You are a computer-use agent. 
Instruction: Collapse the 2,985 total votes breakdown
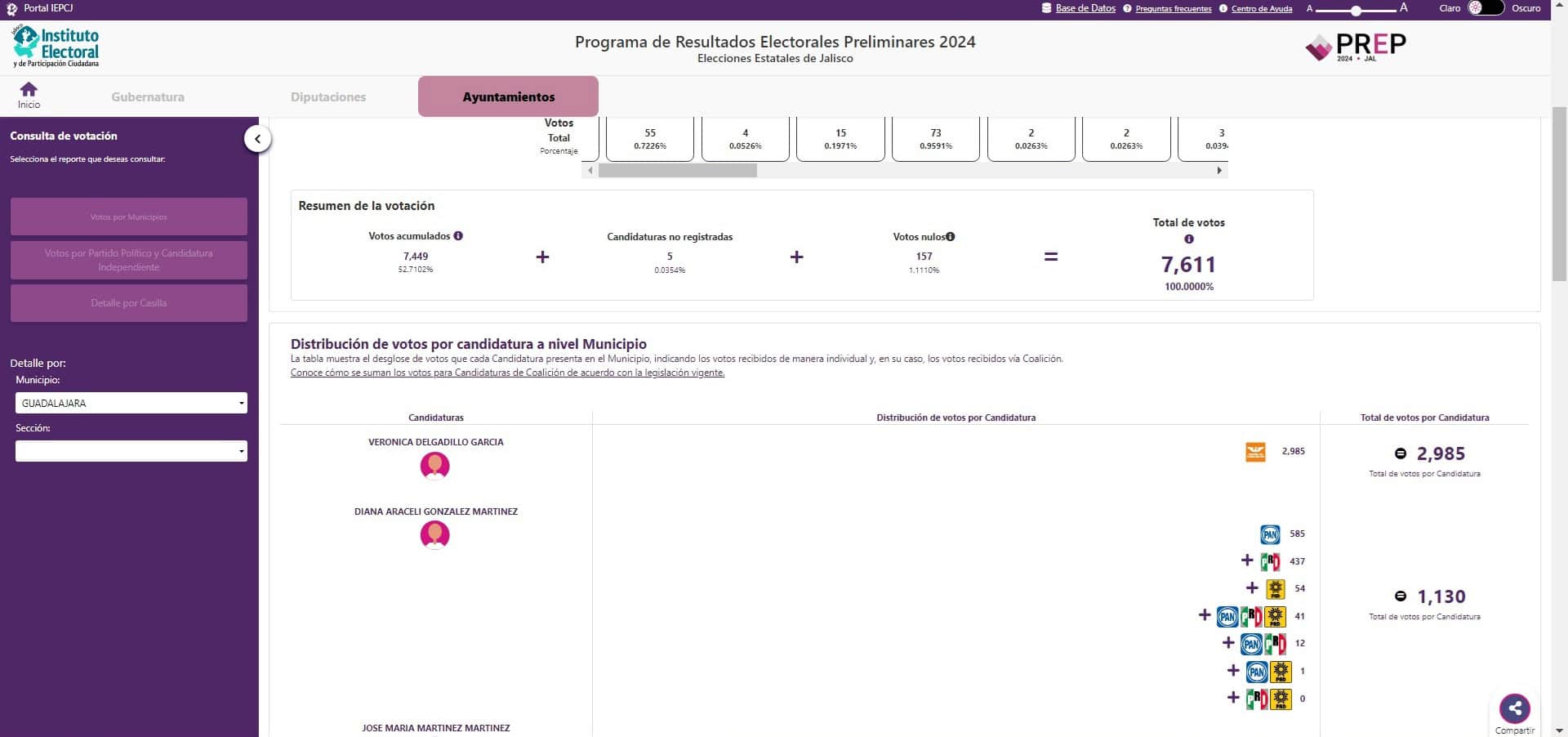tap(1401, 453)
